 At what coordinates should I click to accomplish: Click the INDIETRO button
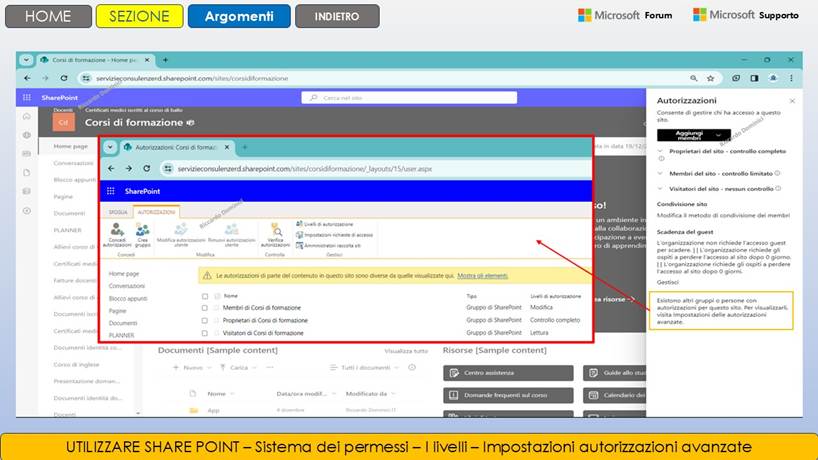pyautogui.click(x=337, y=16)
